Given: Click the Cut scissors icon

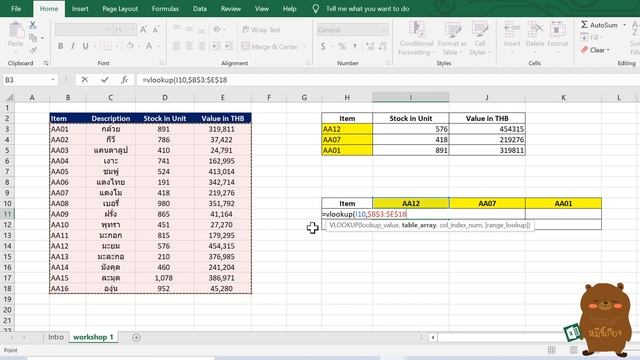Looking at the screenshot, I should coord(33,26).
